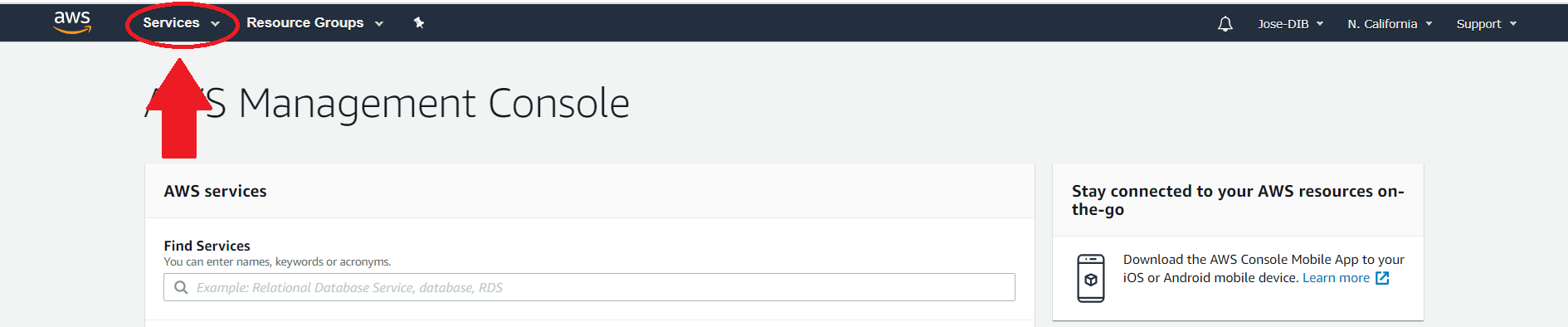Expand the chevron beside Services
Screen dimensions: 1568x327
pos(215,24)
